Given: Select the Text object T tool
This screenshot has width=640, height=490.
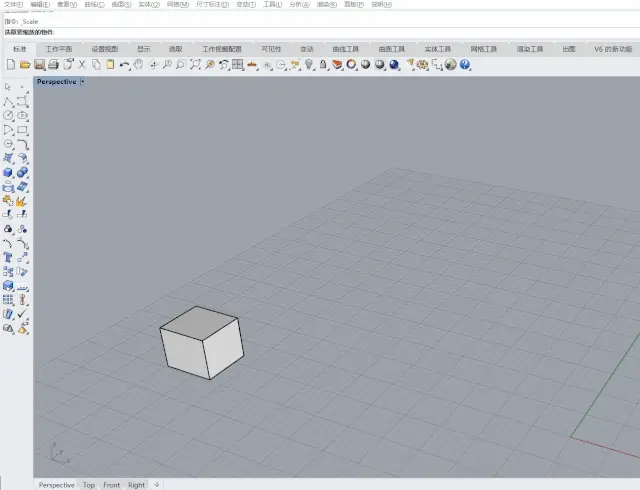Looking at the screenshot, I should click(8, 257).
